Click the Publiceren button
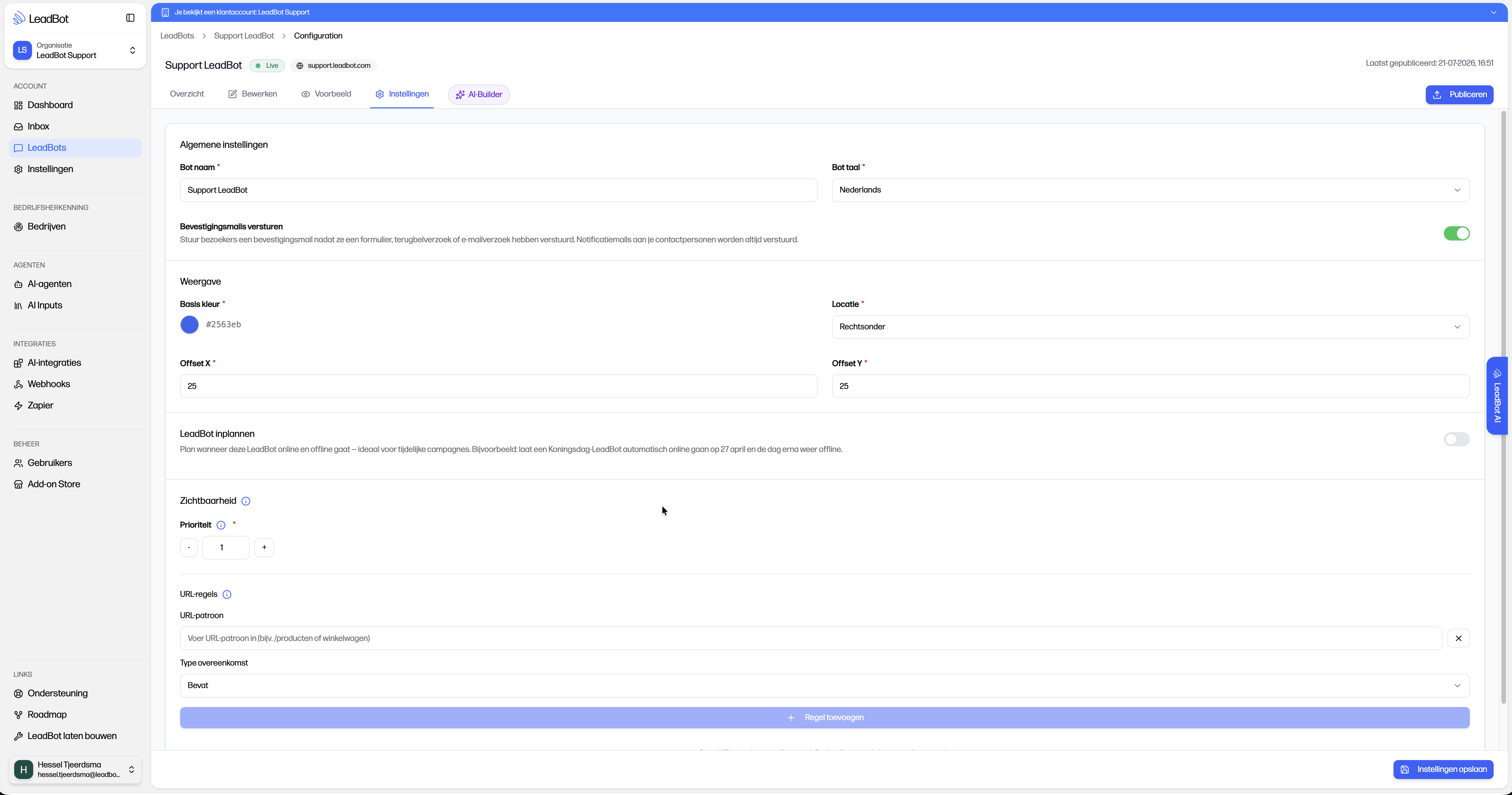Screen dimensions: 1512x795 (1459, 94)
